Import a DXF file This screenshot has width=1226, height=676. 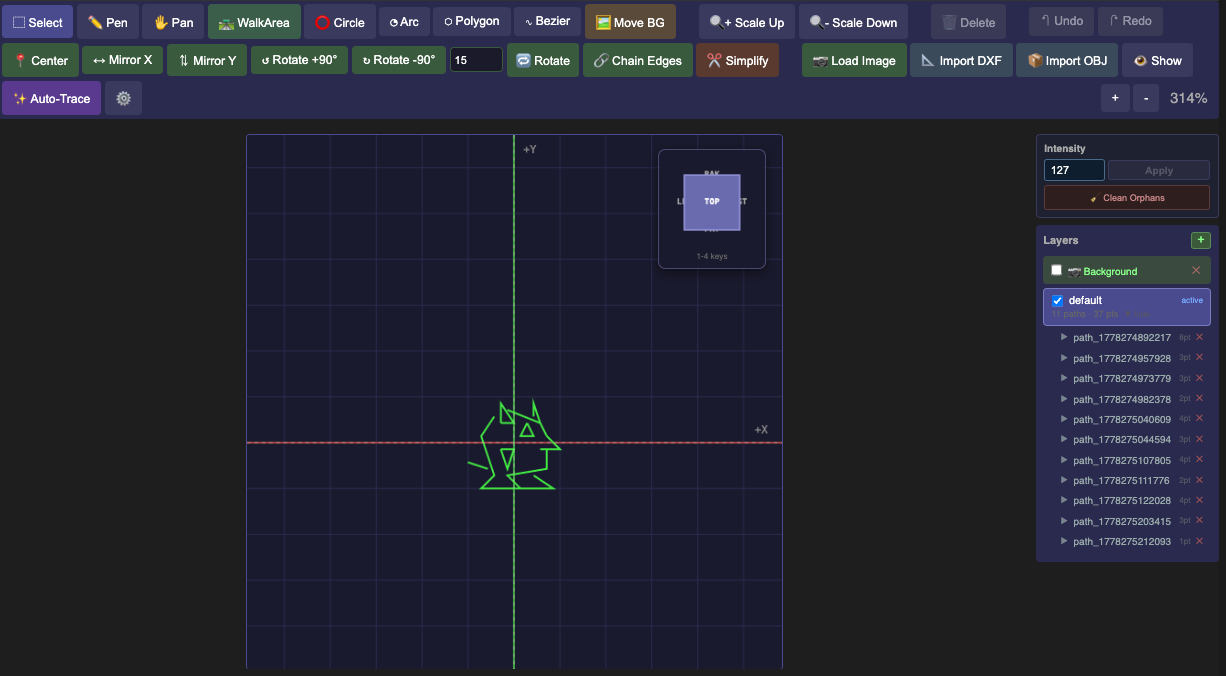coord(961,60)
